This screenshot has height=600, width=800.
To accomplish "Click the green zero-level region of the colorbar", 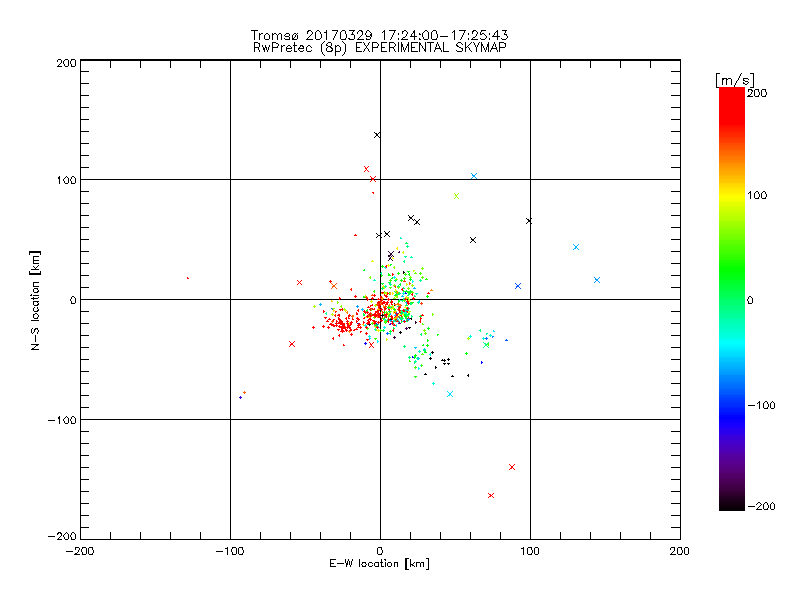I will pos(732,300).
